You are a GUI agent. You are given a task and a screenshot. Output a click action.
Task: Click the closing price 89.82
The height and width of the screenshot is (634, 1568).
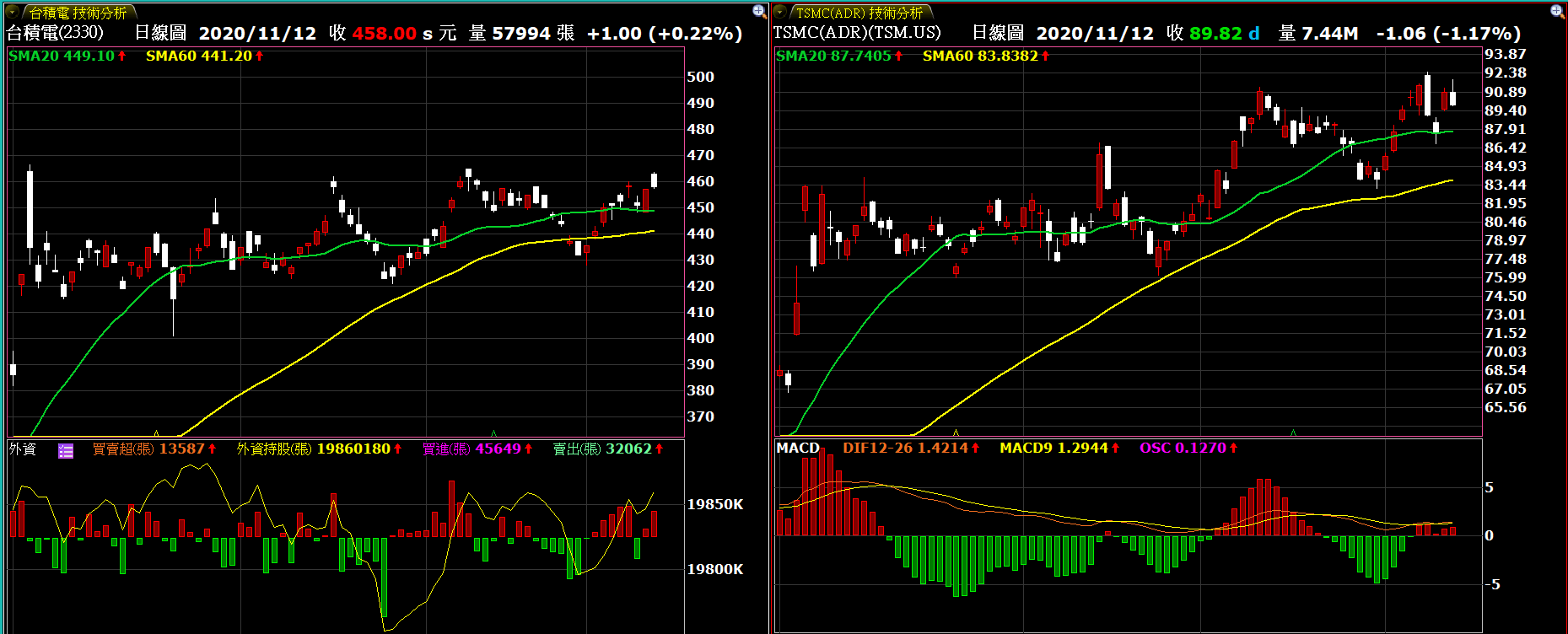click(x=1215, y=34)
